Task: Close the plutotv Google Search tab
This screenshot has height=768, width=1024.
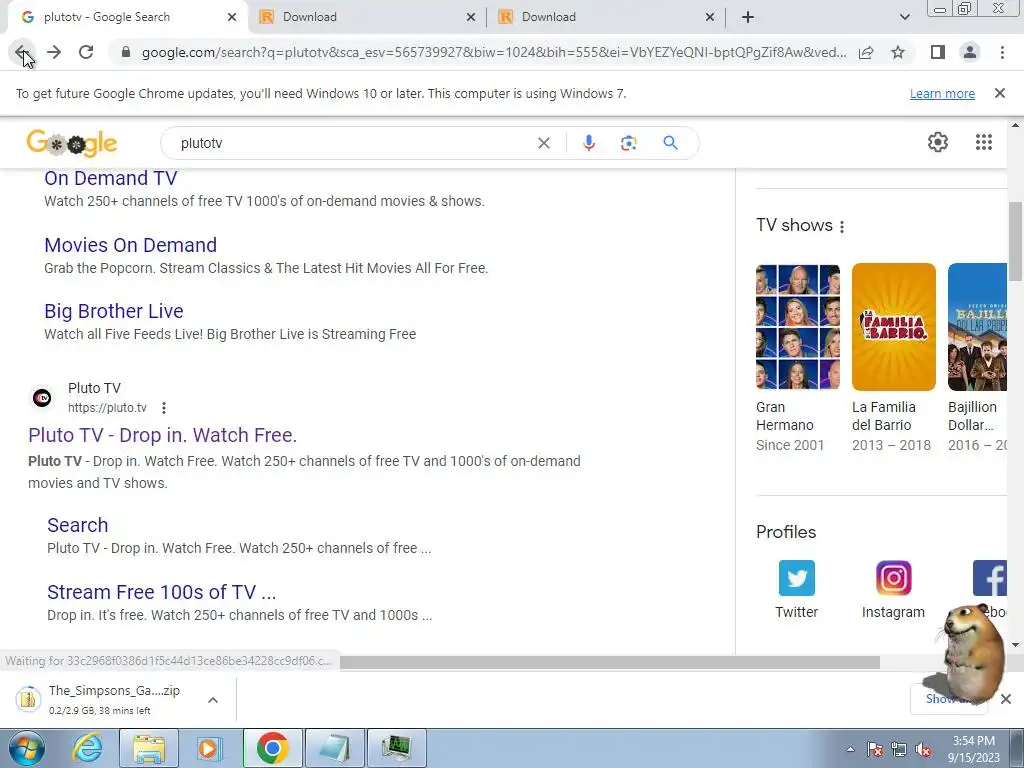Action: click(x=232, y=17)
